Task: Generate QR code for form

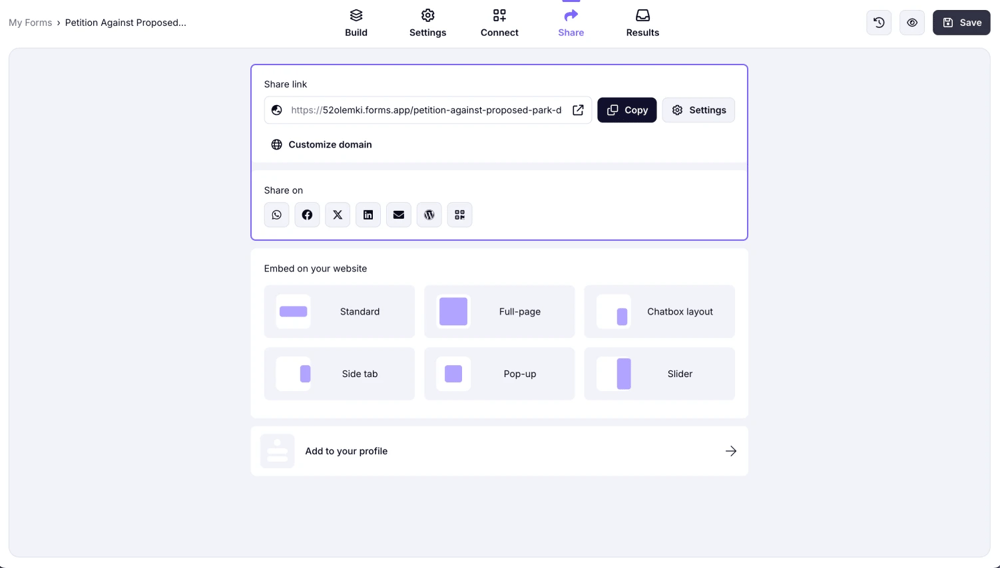Action: (460, 215)
